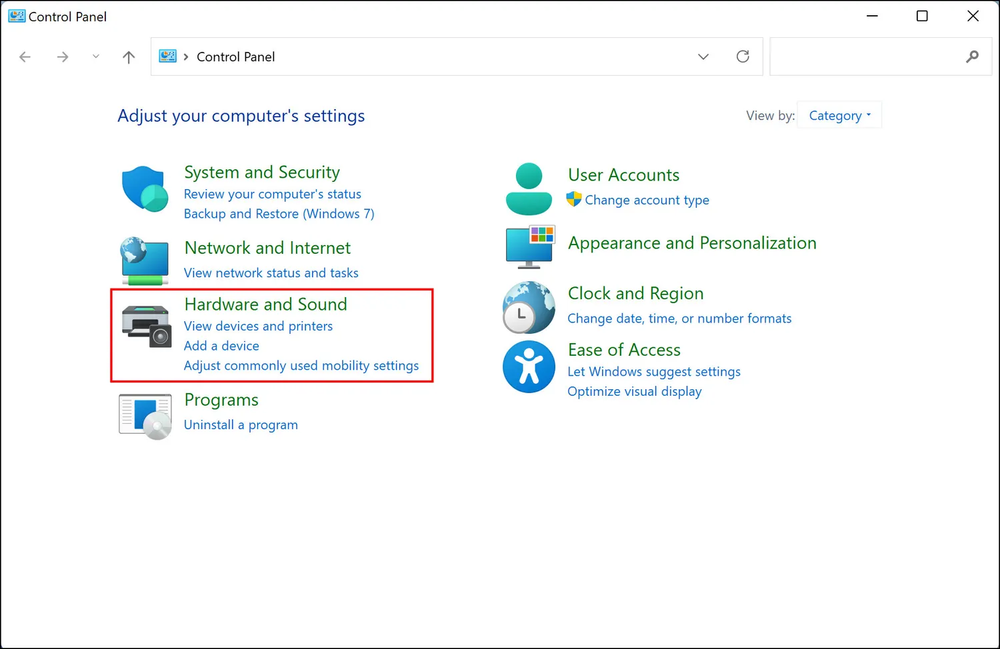Open the View by Category dropdown
Screen dimensions: 1000x649
pyautogui.click(x=839, y=115)
